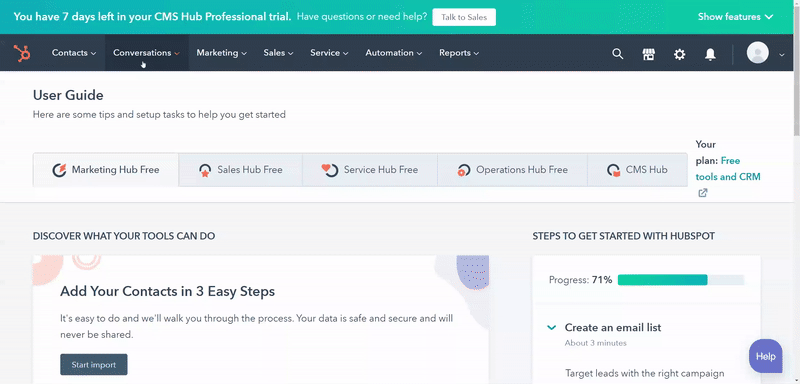This screenshot has width=800, height=384.
Task: Click the Operations Hub Free tab icon
Action: pyautogui.click(x=464, y=170)
